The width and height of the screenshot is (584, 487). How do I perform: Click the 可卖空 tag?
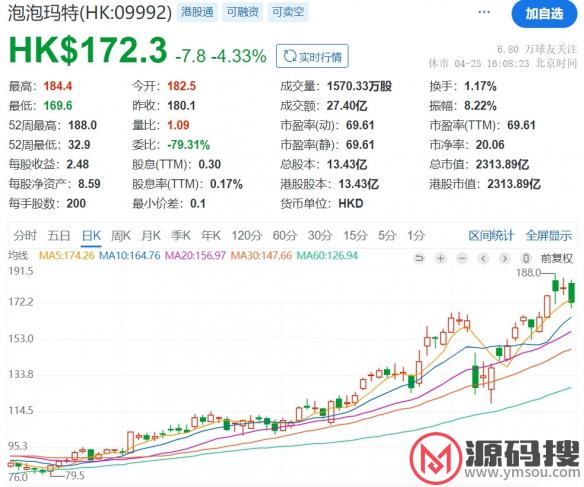pos(288,12)
